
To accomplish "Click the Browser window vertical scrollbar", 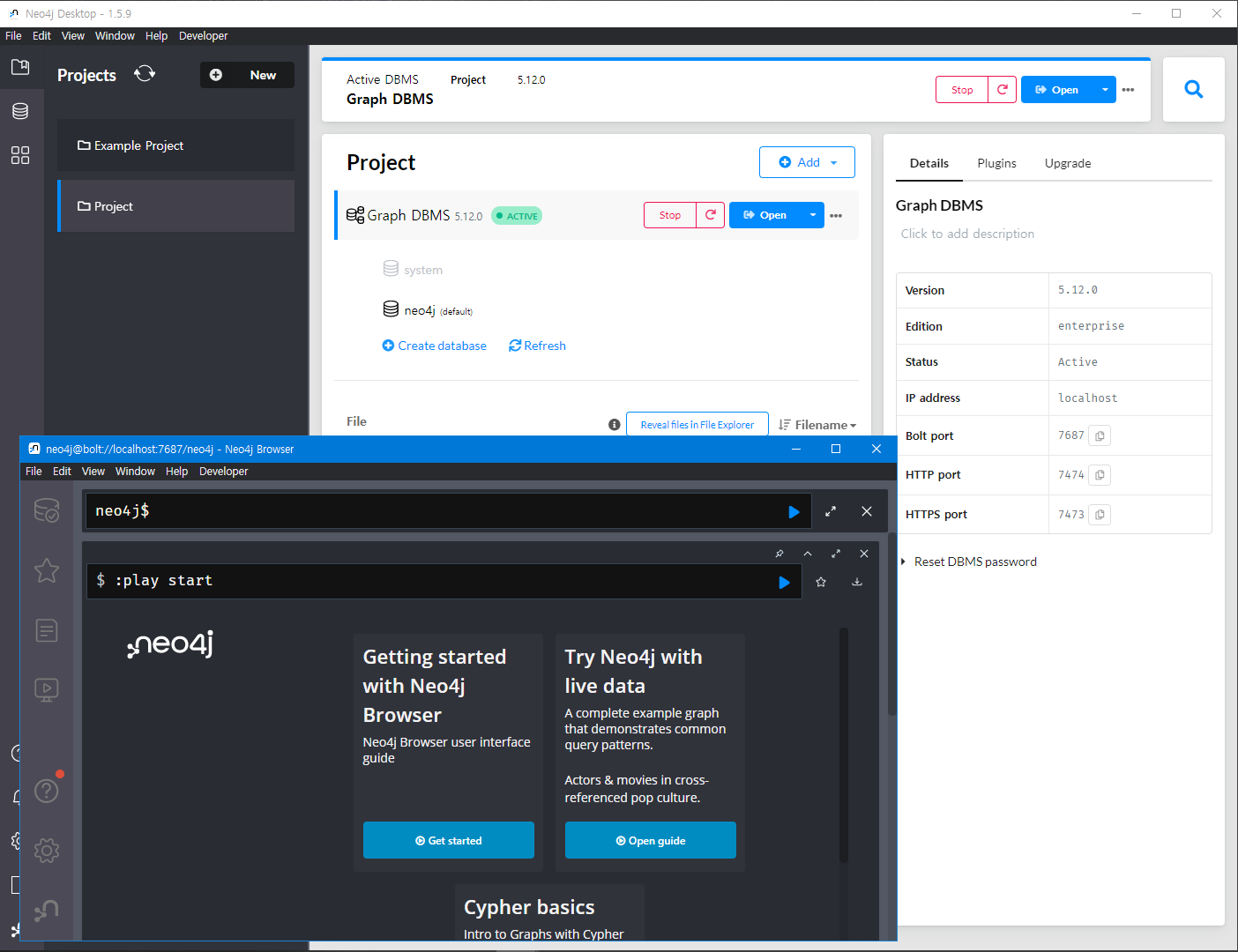I will pyautogui.click(x=891, y=626).
